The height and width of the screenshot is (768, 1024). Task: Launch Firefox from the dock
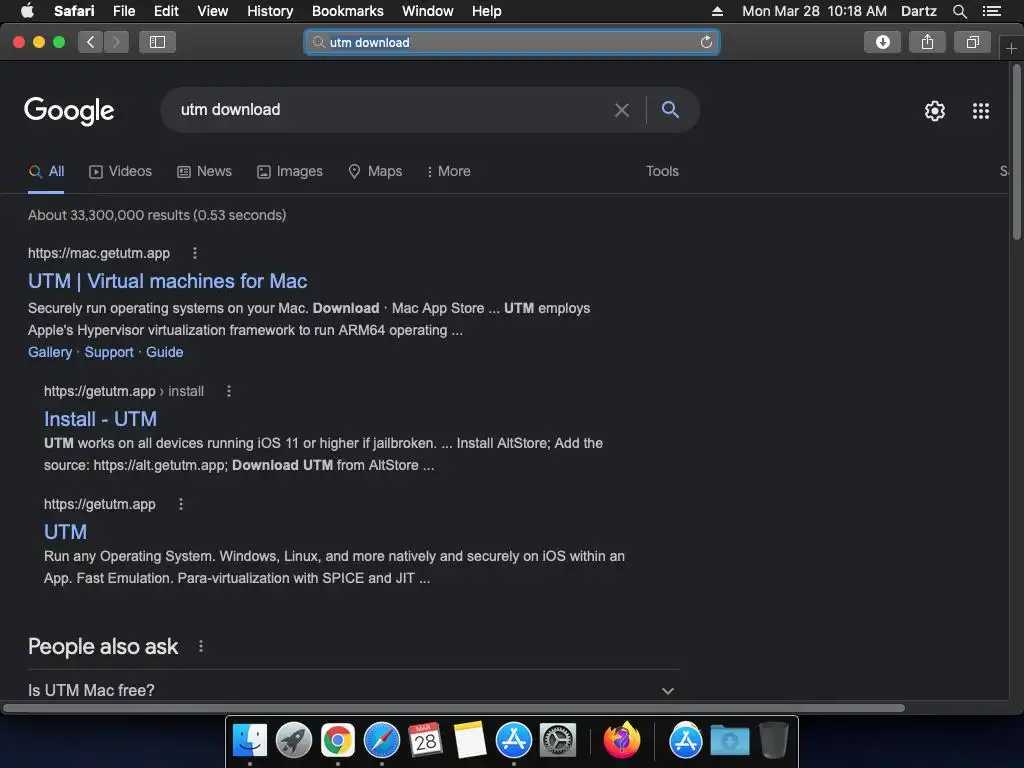[622, 741]
